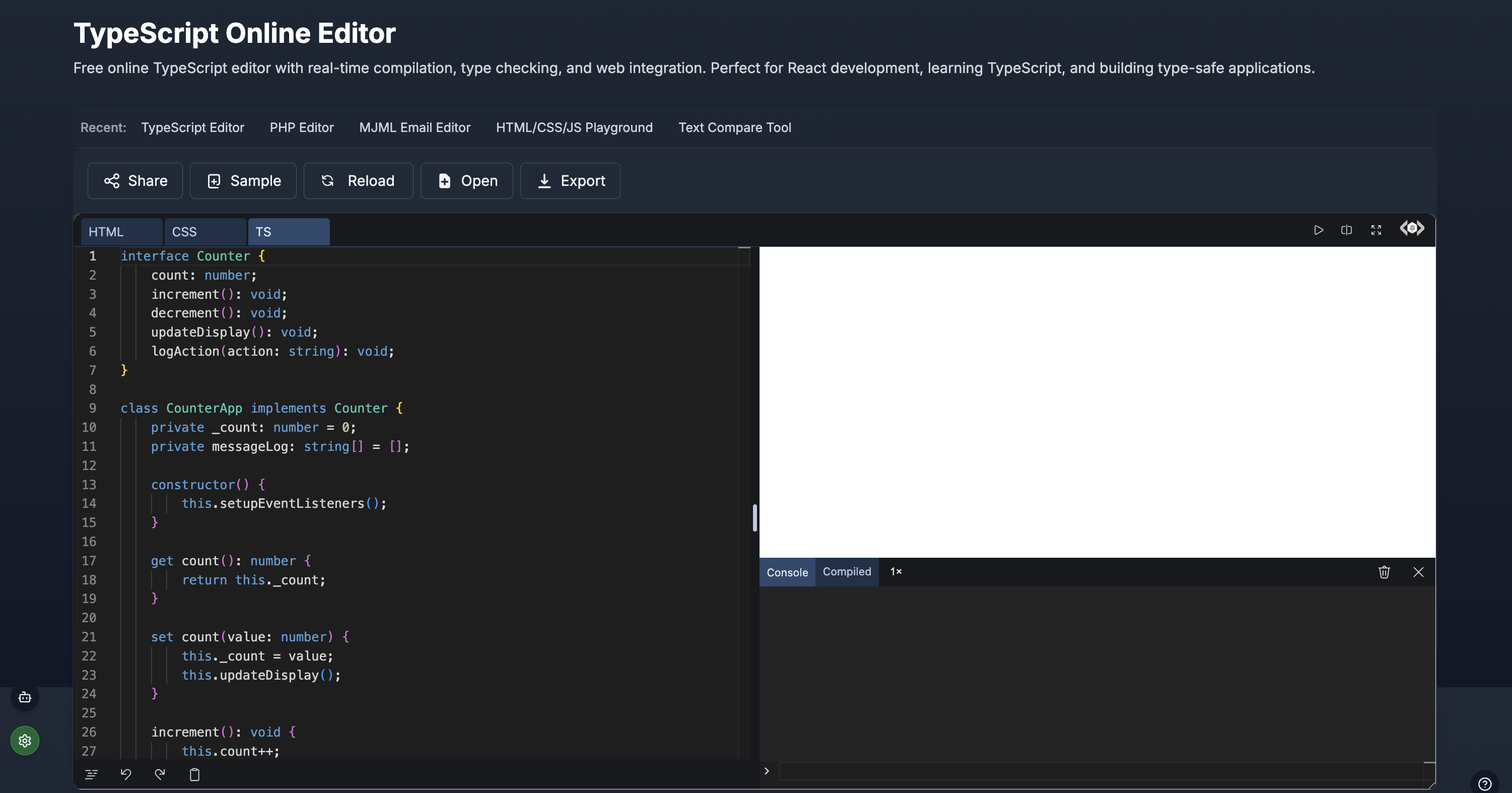The height and width of the screenshot is (793, 1512).
Task: Open the PHP Editor recent link
Action: pyautogui.click(x=301, y=127)
